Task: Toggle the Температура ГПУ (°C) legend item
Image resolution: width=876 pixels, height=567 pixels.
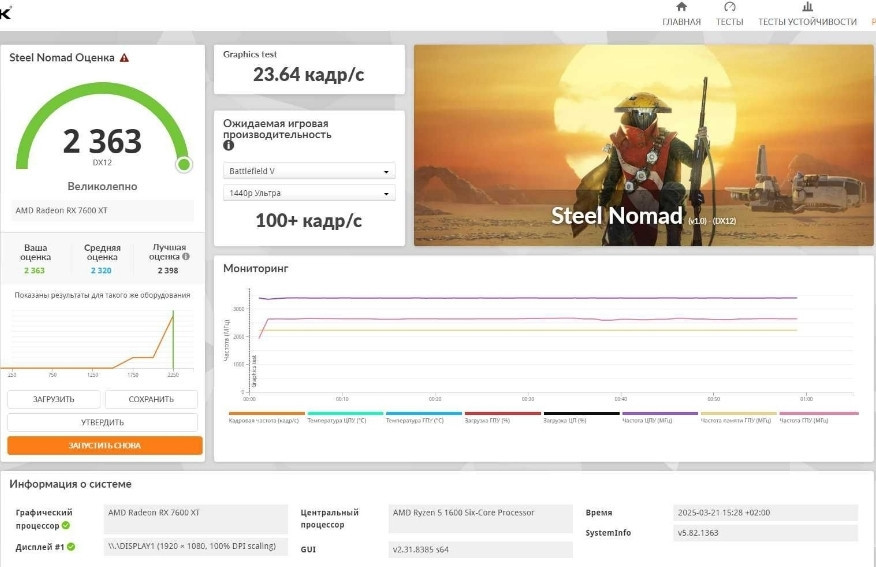Action: coord(423,417)
